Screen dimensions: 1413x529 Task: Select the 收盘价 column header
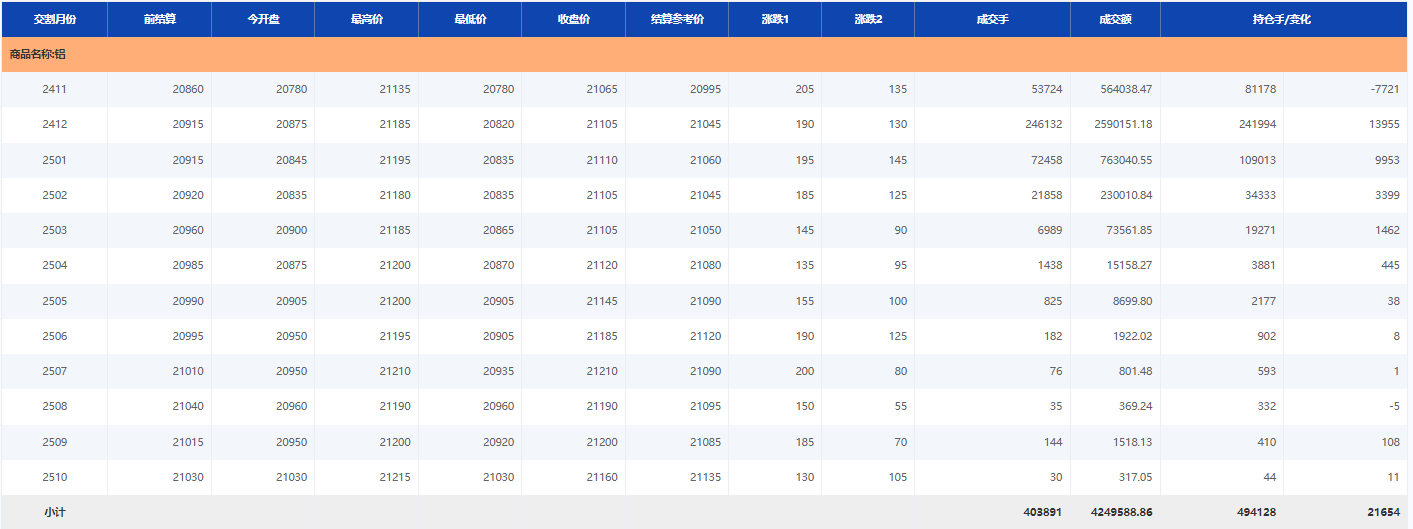point(573,19)
